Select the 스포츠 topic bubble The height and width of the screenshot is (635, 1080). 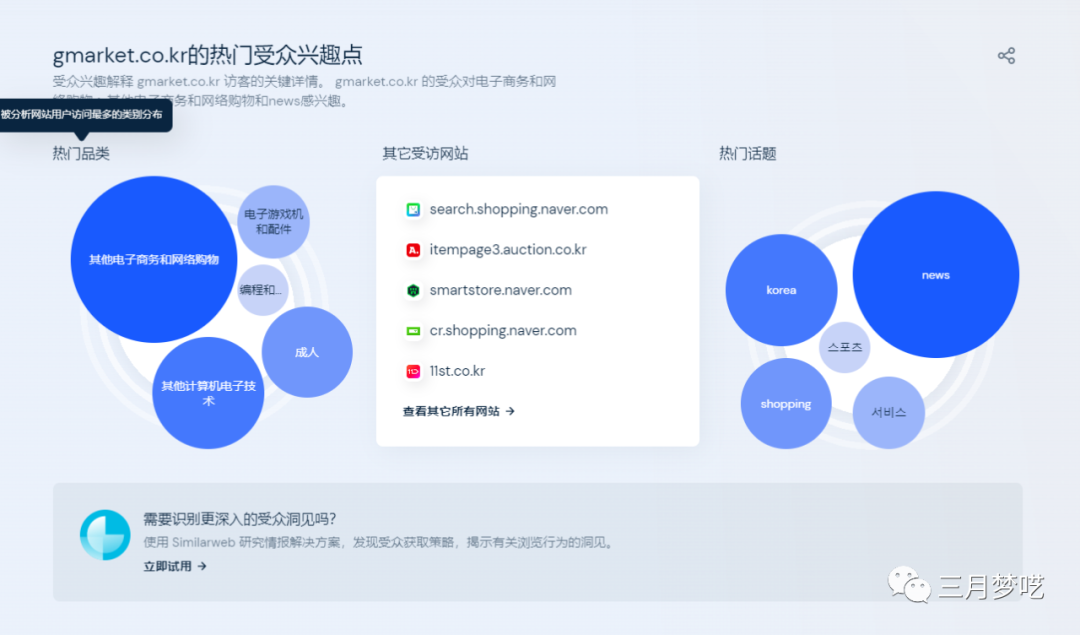(x=845, y=347)
